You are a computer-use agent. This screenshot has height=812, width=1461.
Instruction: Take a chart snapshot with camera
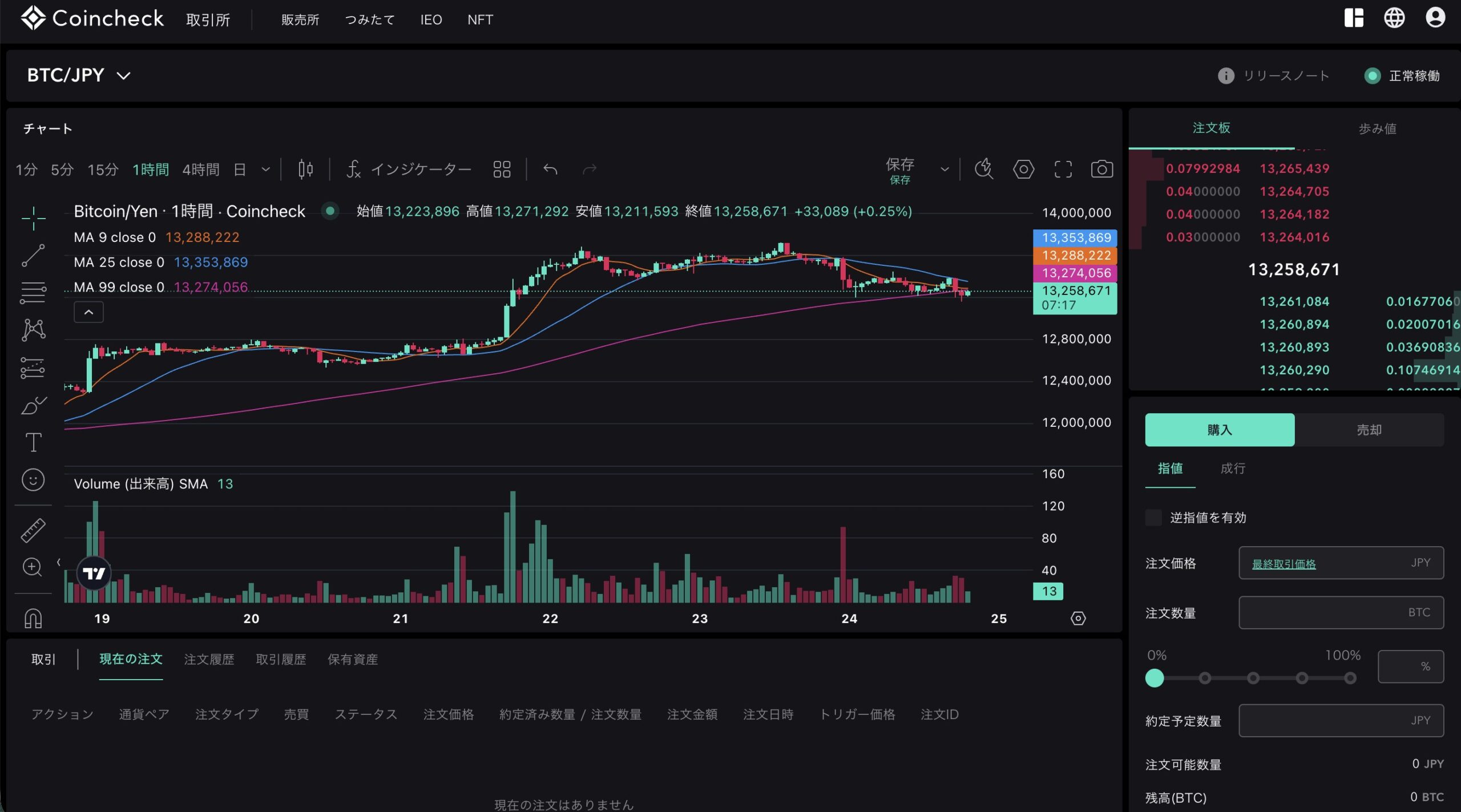(1102, 169)
